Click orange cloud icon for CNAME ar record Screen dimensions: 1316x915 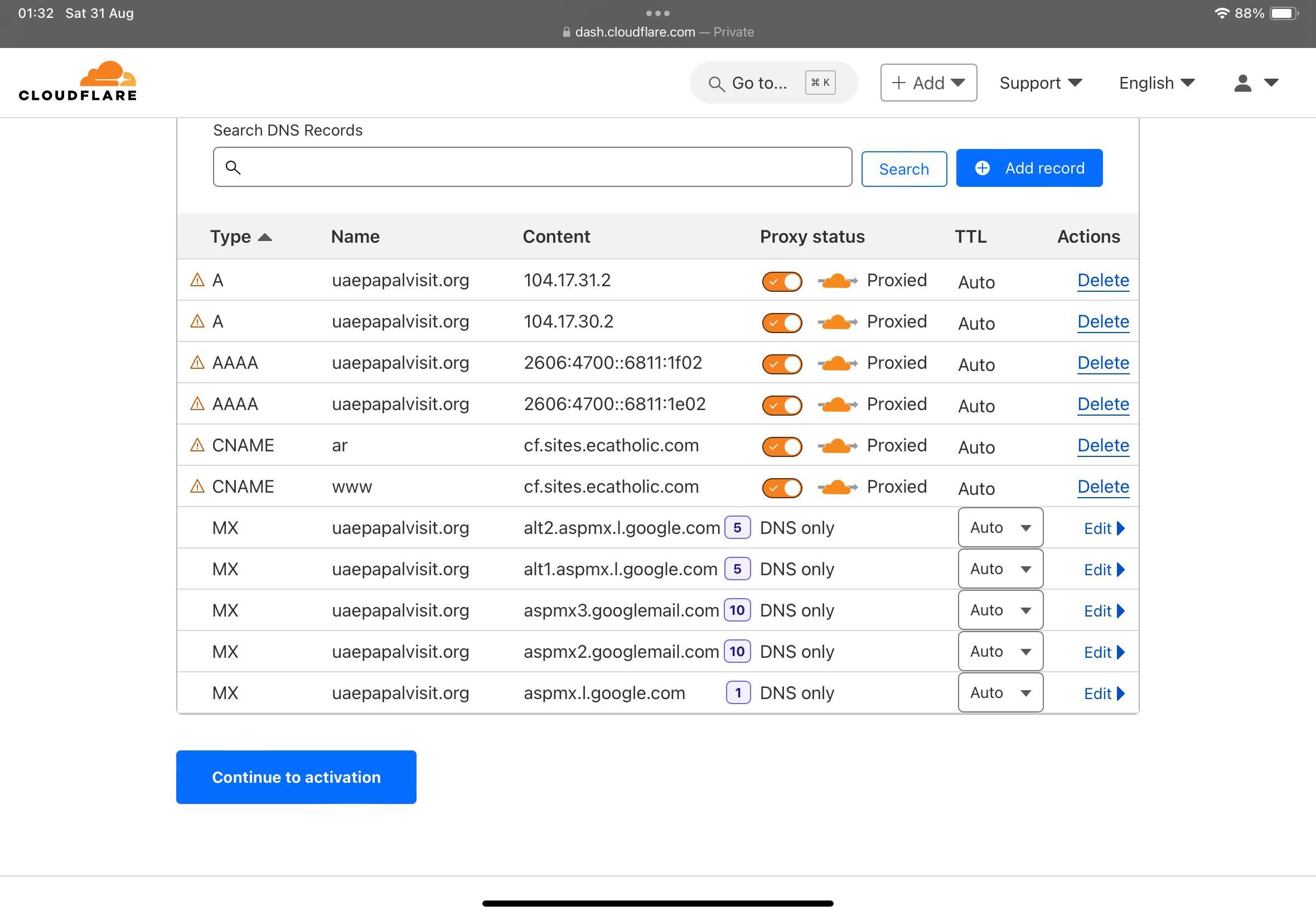(836, 445)
